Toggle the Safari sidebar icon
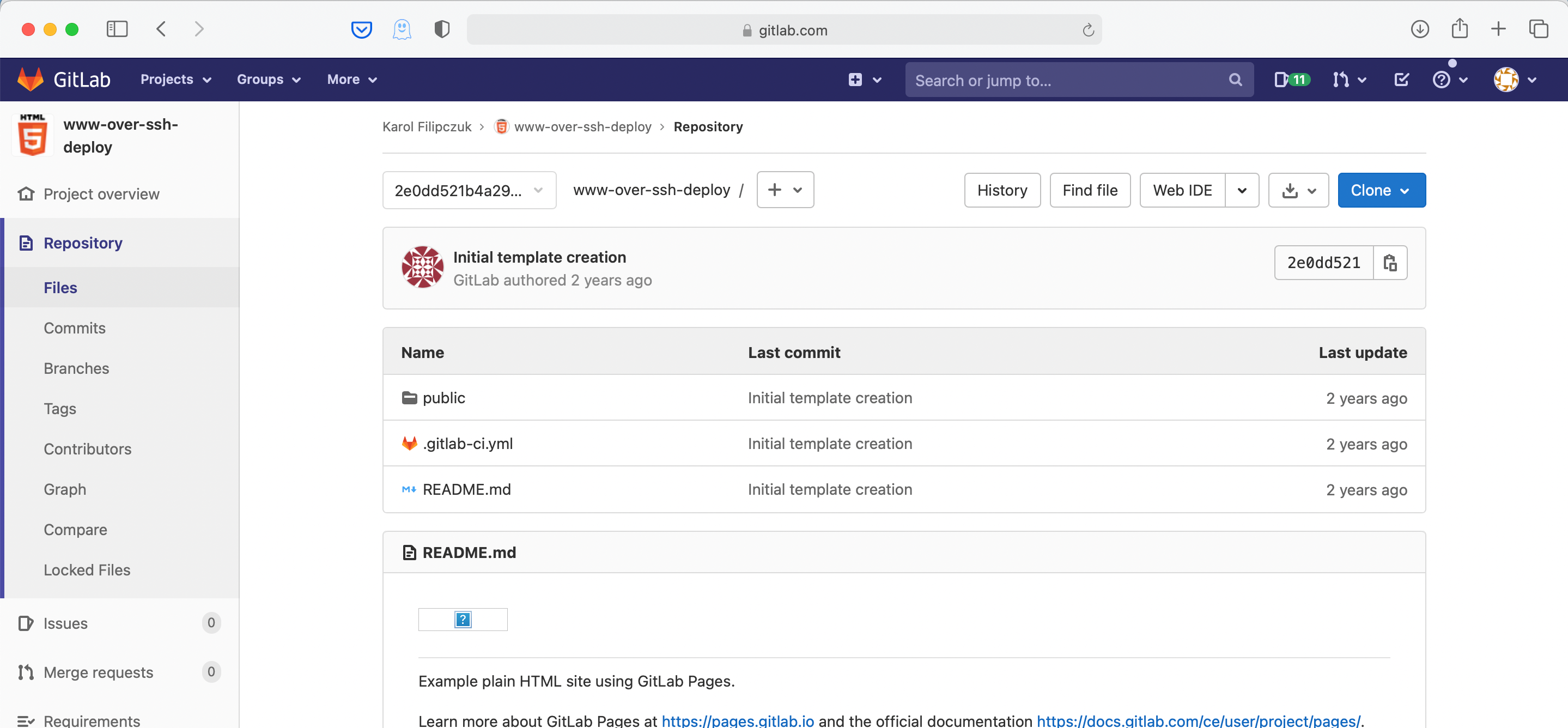The image size is (1568, 728). click(117, 29)
